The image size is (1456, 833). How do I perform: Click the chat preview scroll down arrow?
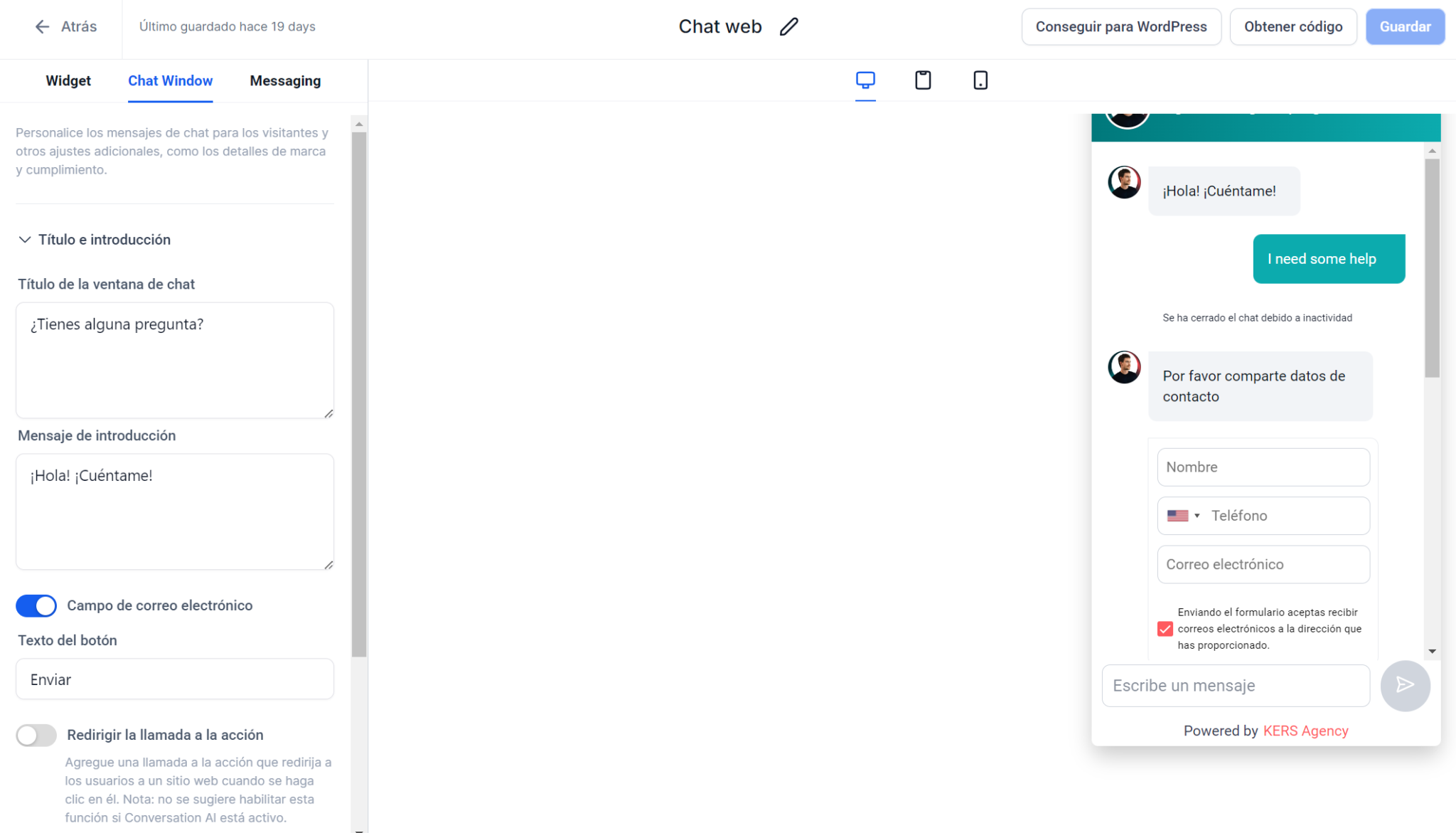(1432, 651)
